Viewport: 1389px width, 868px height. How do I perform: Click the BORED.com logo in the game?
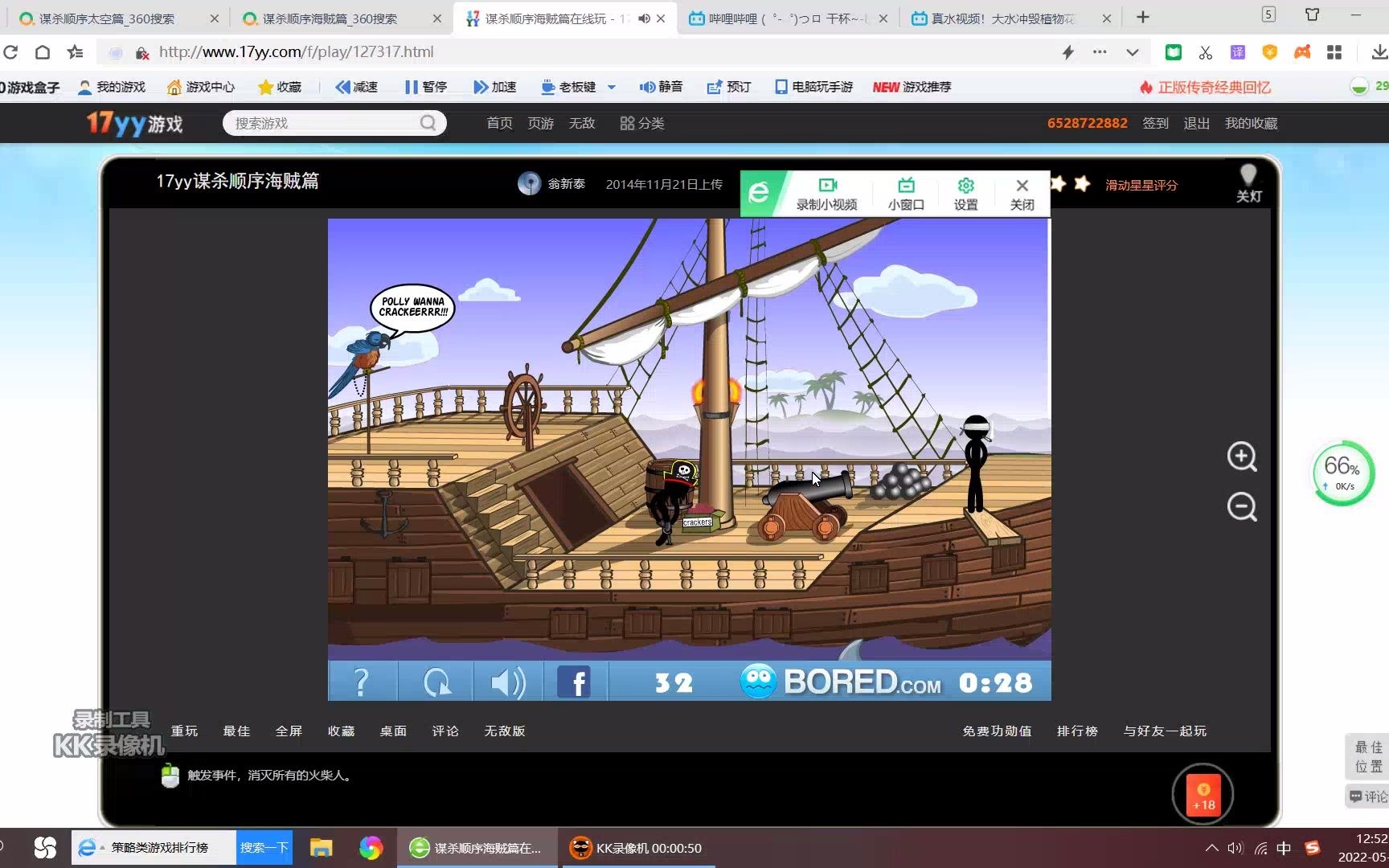[840, 682]
